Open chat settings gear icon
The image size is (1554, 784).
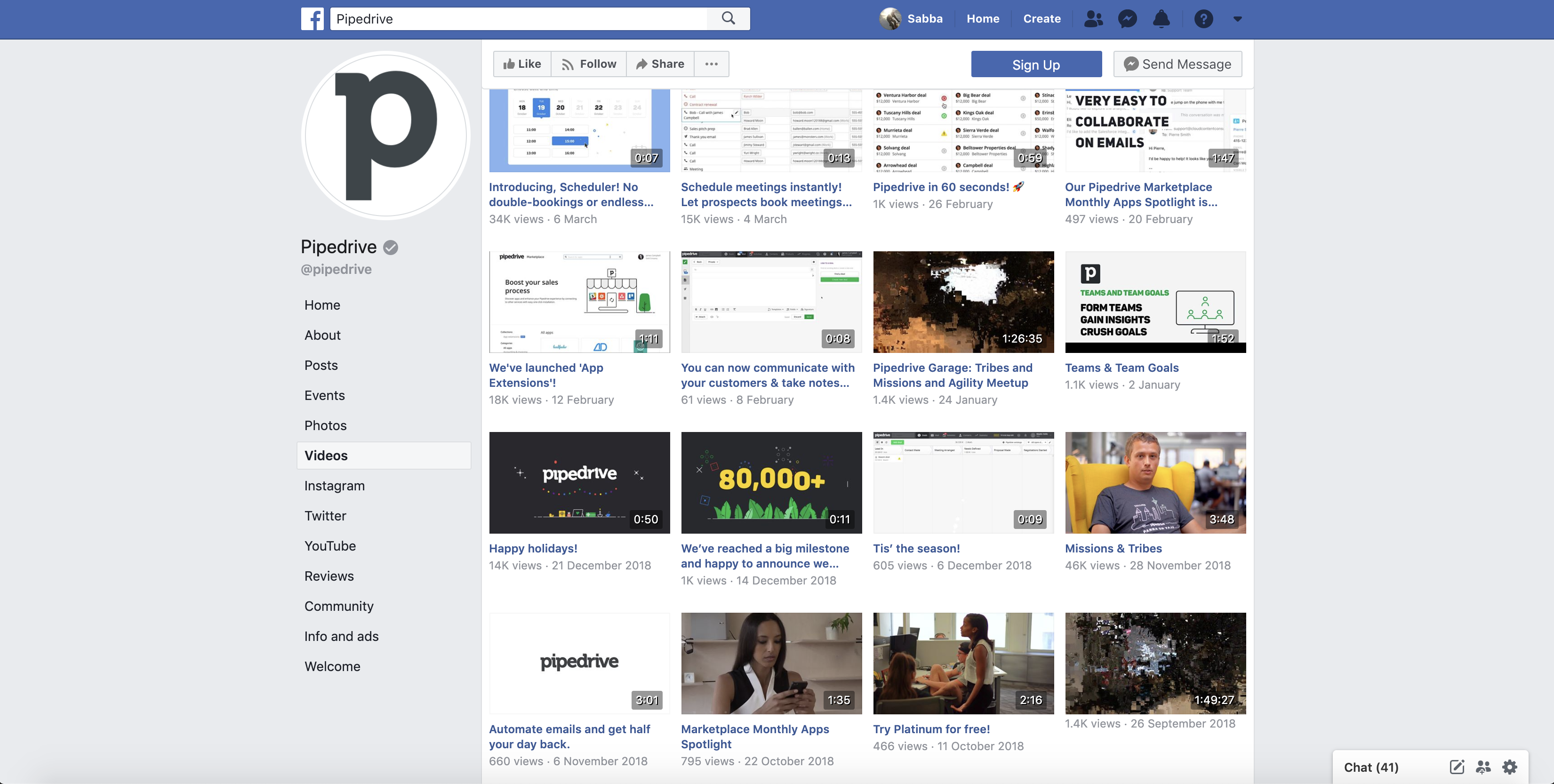point(1509,767)
